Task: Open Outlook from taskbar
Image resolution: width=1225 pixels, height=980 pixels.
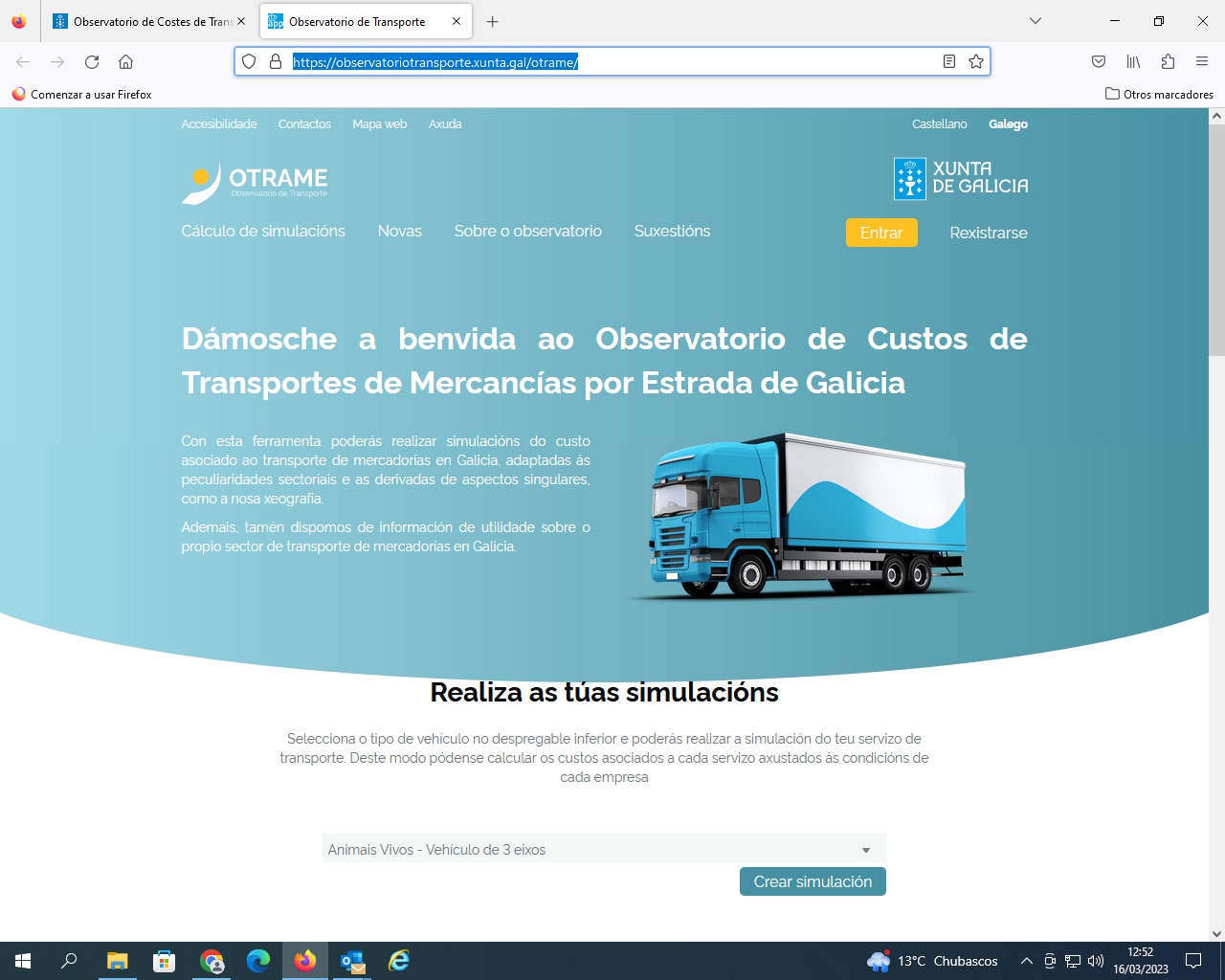Action: click(352, 961)
